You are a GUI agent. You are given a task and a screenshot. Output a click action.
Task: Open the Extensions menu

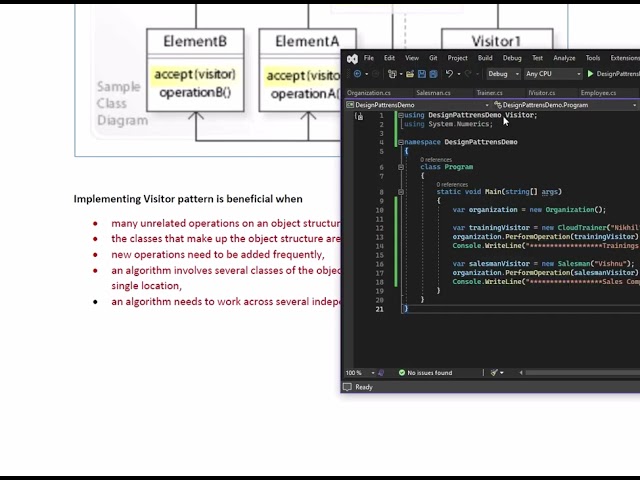pyautogui.click(x=624, y=58)
